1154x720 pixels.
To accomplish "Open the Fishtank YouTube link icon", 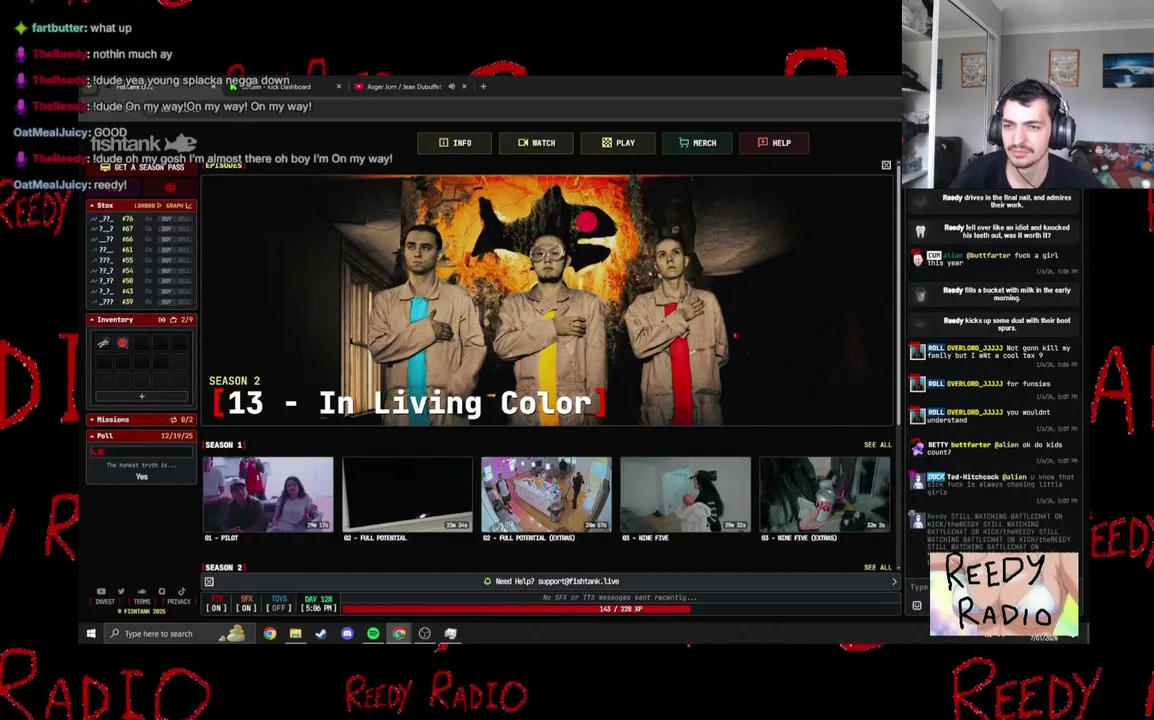I will click(101, 591).
